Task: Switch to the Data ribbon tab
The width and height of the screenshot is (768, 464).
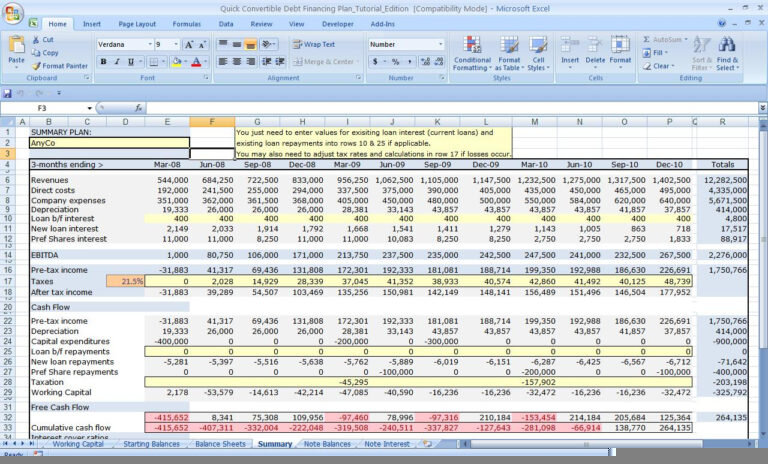Action: (x=226, y=24)
